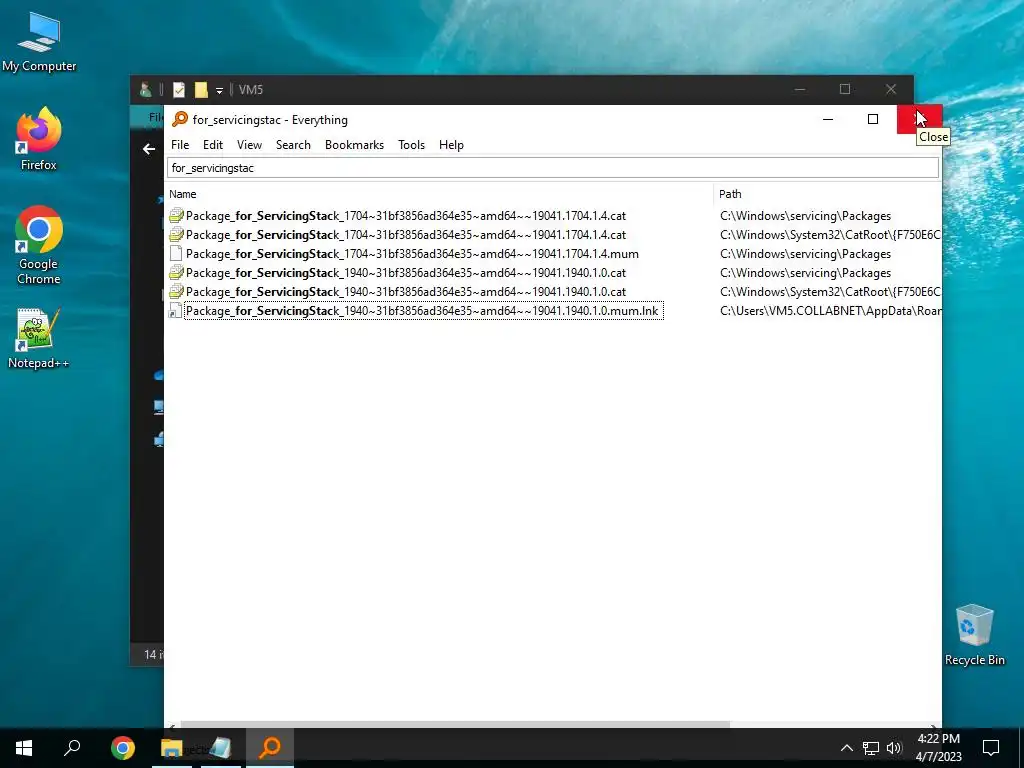Open My Computer desktop icon

click(x=39, y=42)
